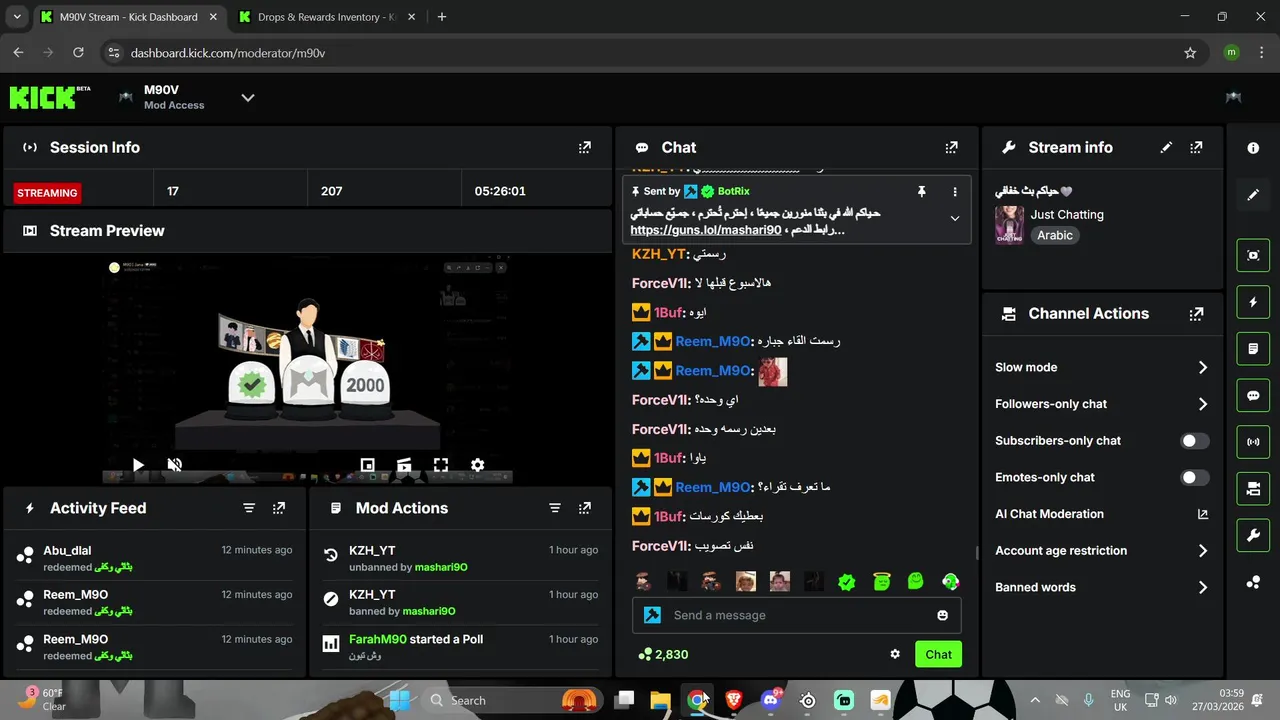Open the stream preview settings gear
This screenshot has width=1280, height=720.
click(x=478, y=465)
